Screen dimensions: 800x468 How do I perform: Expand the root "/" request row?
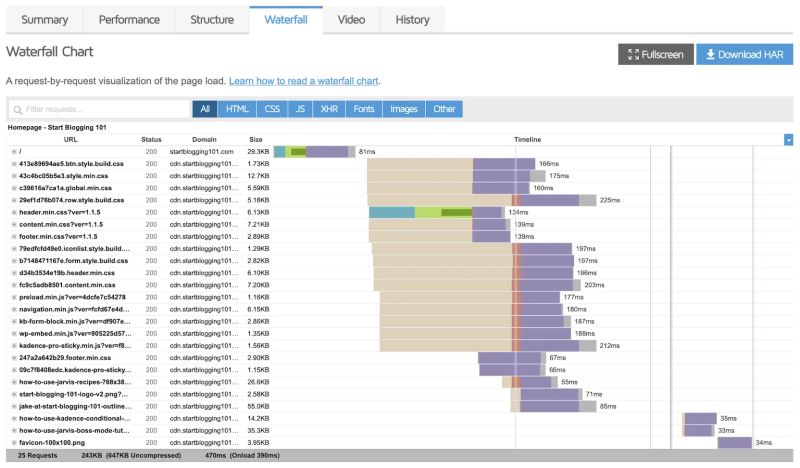pyautogui.click(x=14, y=151)
